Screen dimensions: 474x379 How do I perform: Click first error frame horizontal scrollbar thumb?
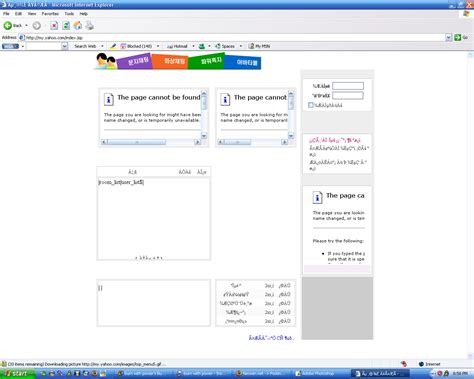137,142
